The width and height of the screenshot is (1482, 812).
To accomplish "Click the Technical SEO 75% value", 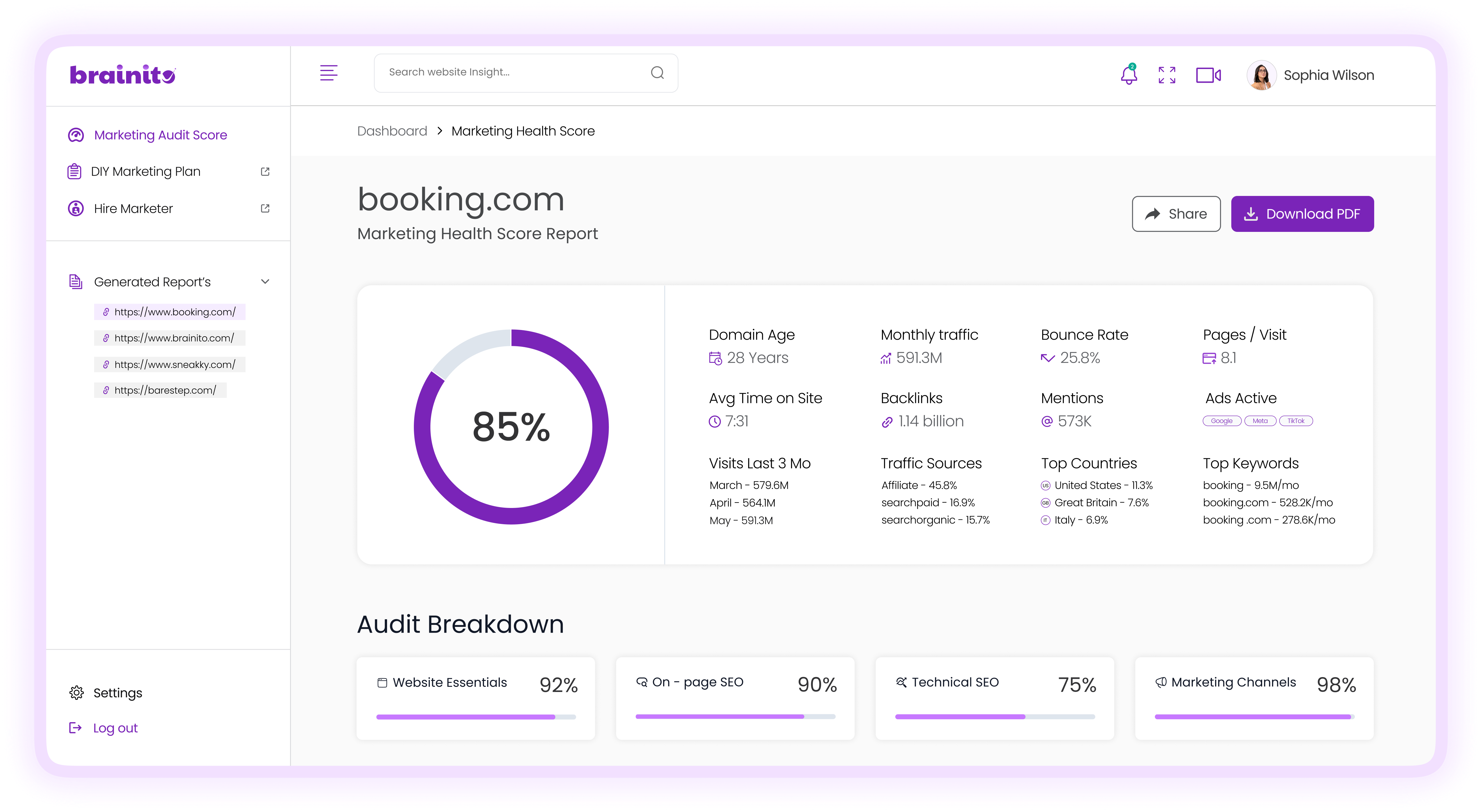I will tap(1077, 685).
